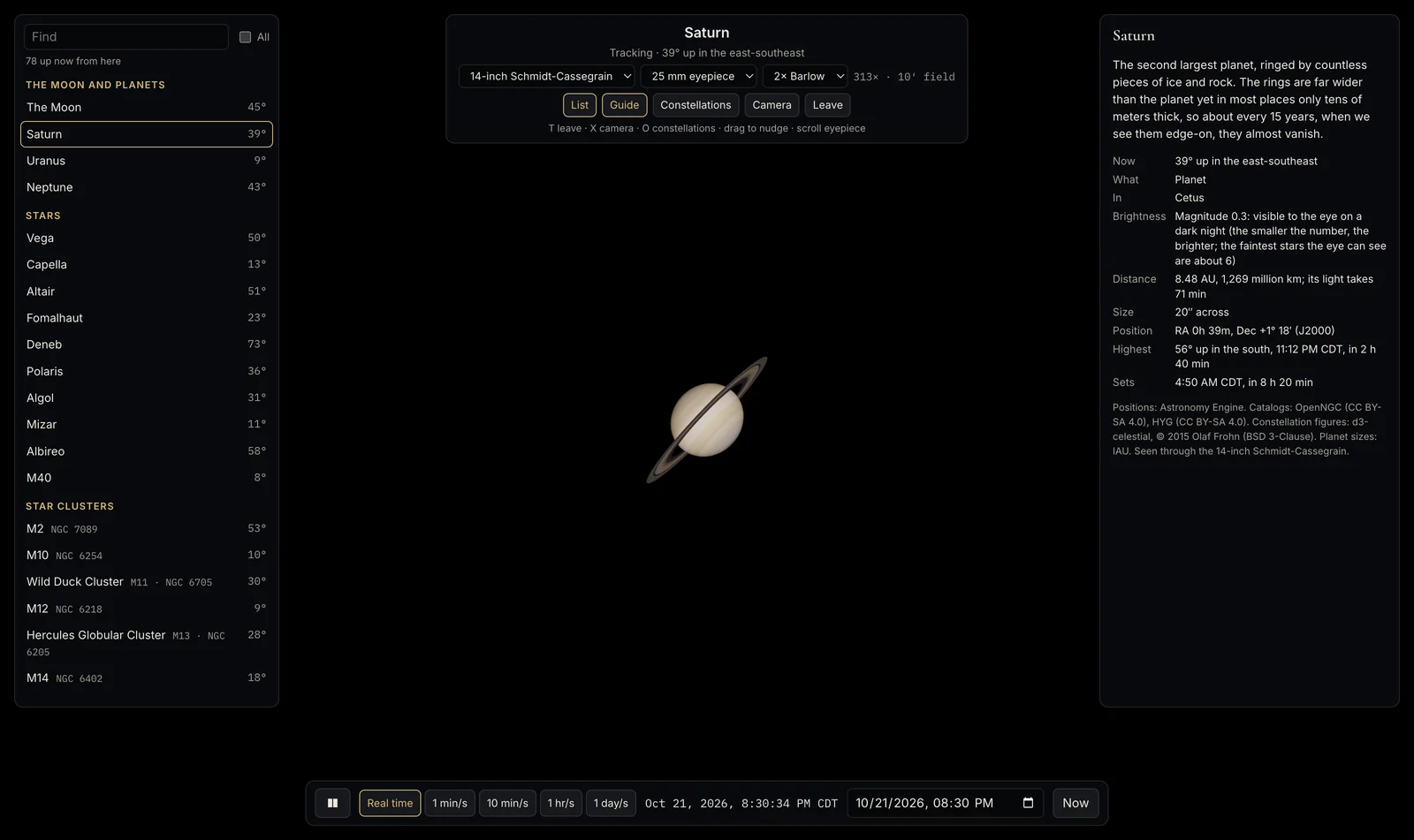Choose Capella from the stars
Screen dimensions: 1414x840
[x=147, y=264]
